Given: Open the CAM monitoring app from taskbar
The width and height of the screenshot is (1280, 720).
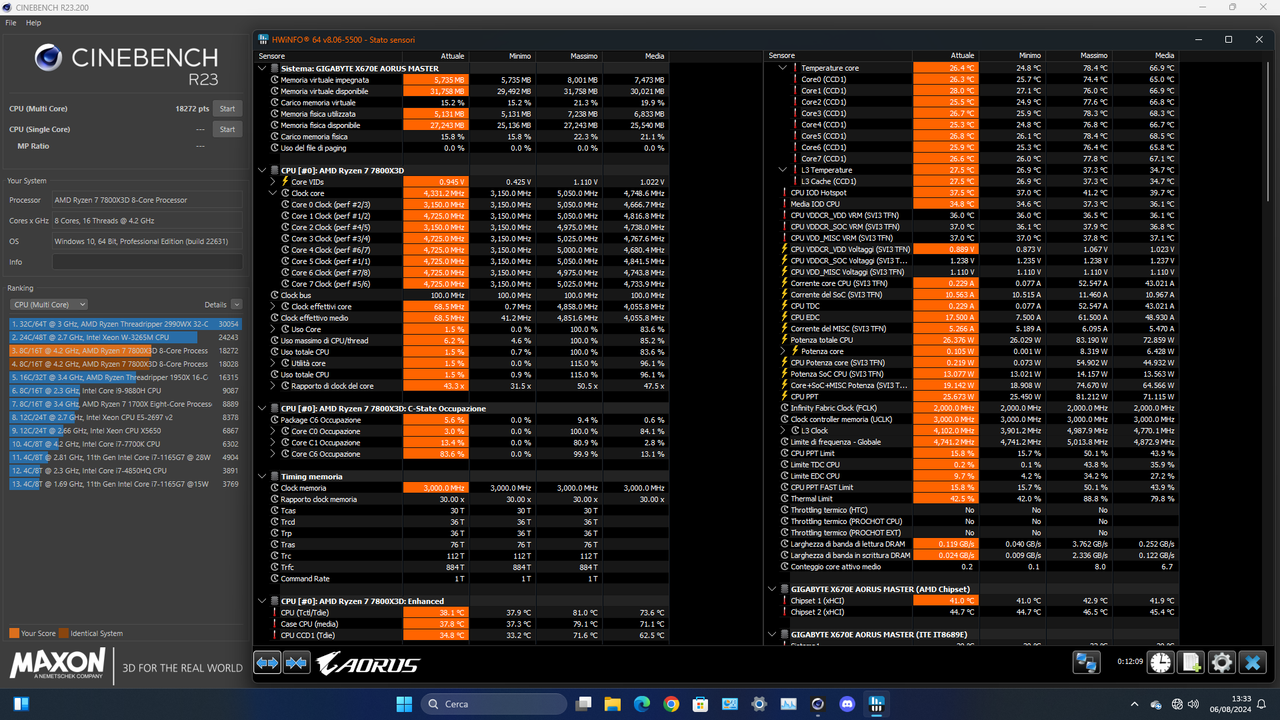Looking at the screenshot, I should 817,705.
